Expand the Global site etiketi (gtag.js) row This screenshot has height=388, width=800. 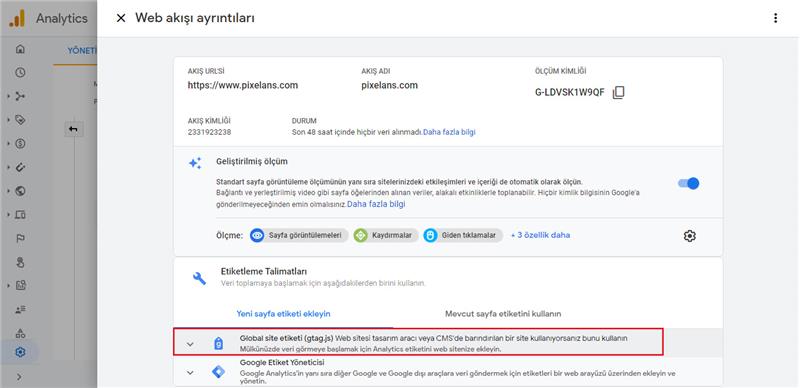click(x=418, y=343)
